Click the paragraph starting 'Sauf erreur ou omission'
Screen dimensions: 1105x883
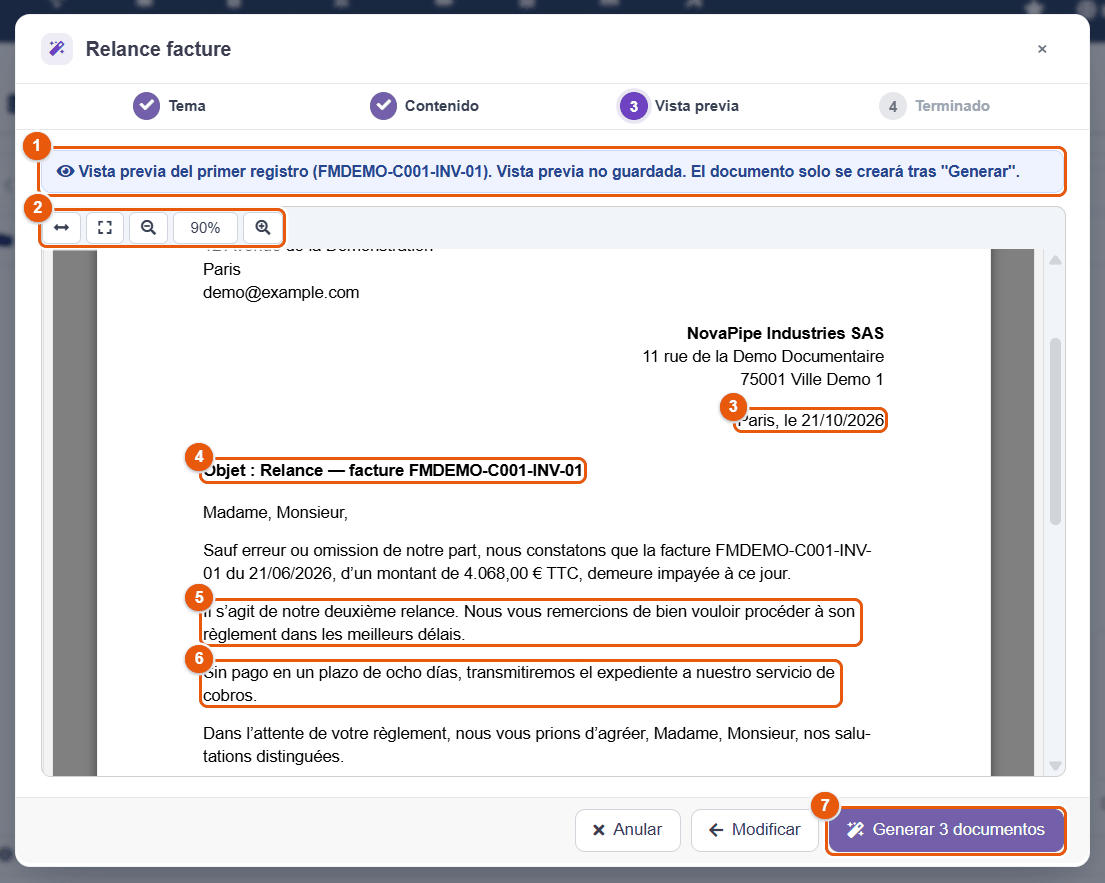coord(537,562)
